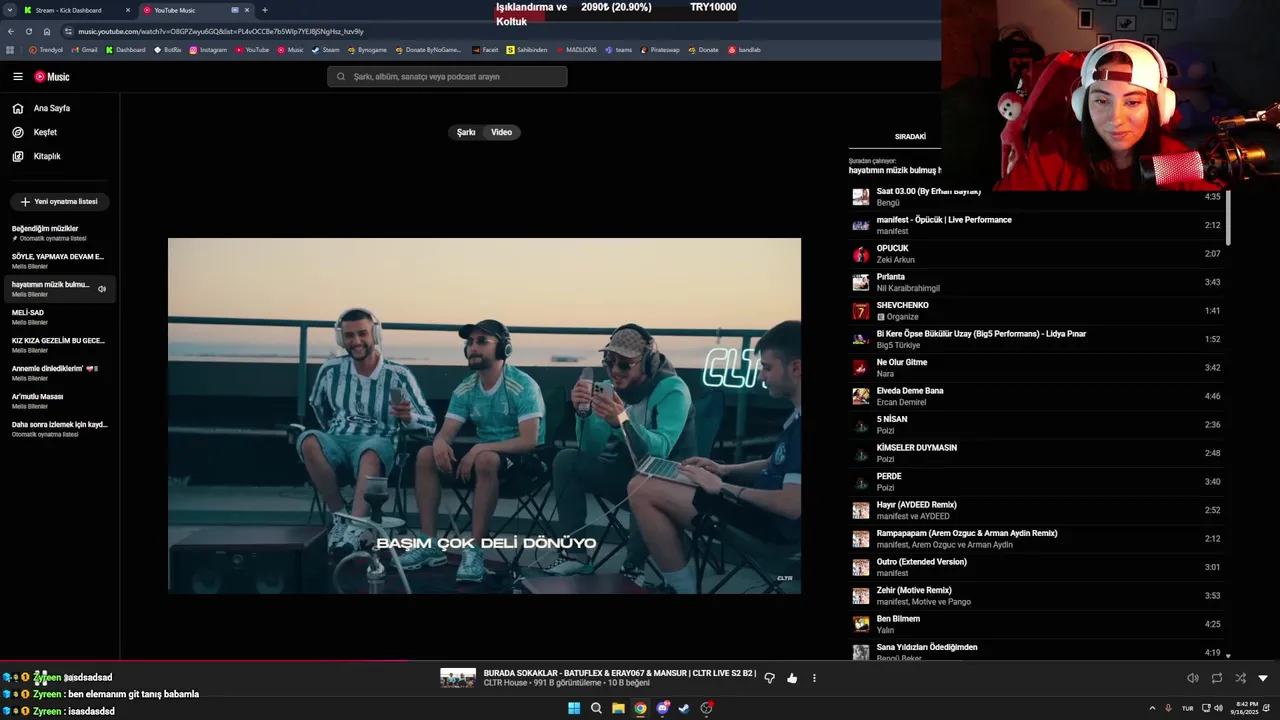
Task: Switch to Video mode
Action: (501, 132)
